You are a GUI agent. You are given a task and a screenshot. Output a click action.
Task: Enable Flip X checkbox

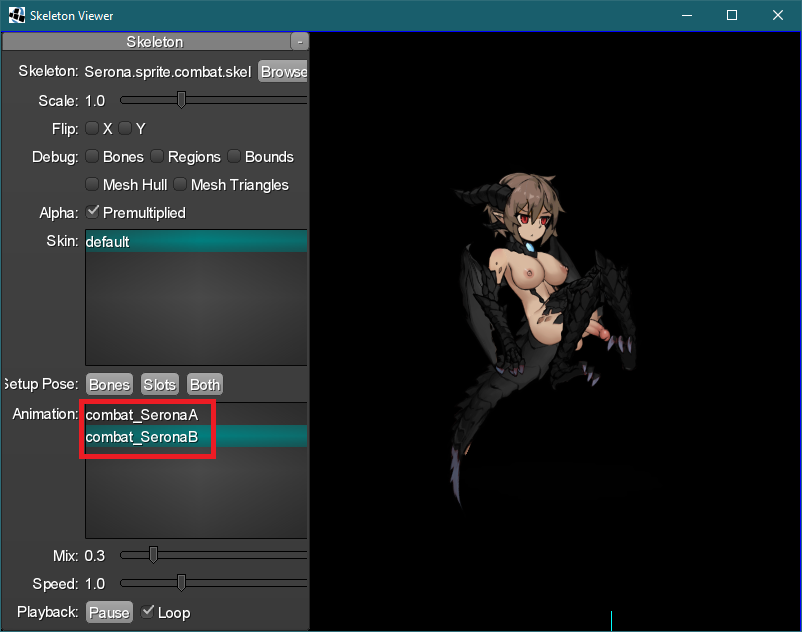(x=92, y=128)
